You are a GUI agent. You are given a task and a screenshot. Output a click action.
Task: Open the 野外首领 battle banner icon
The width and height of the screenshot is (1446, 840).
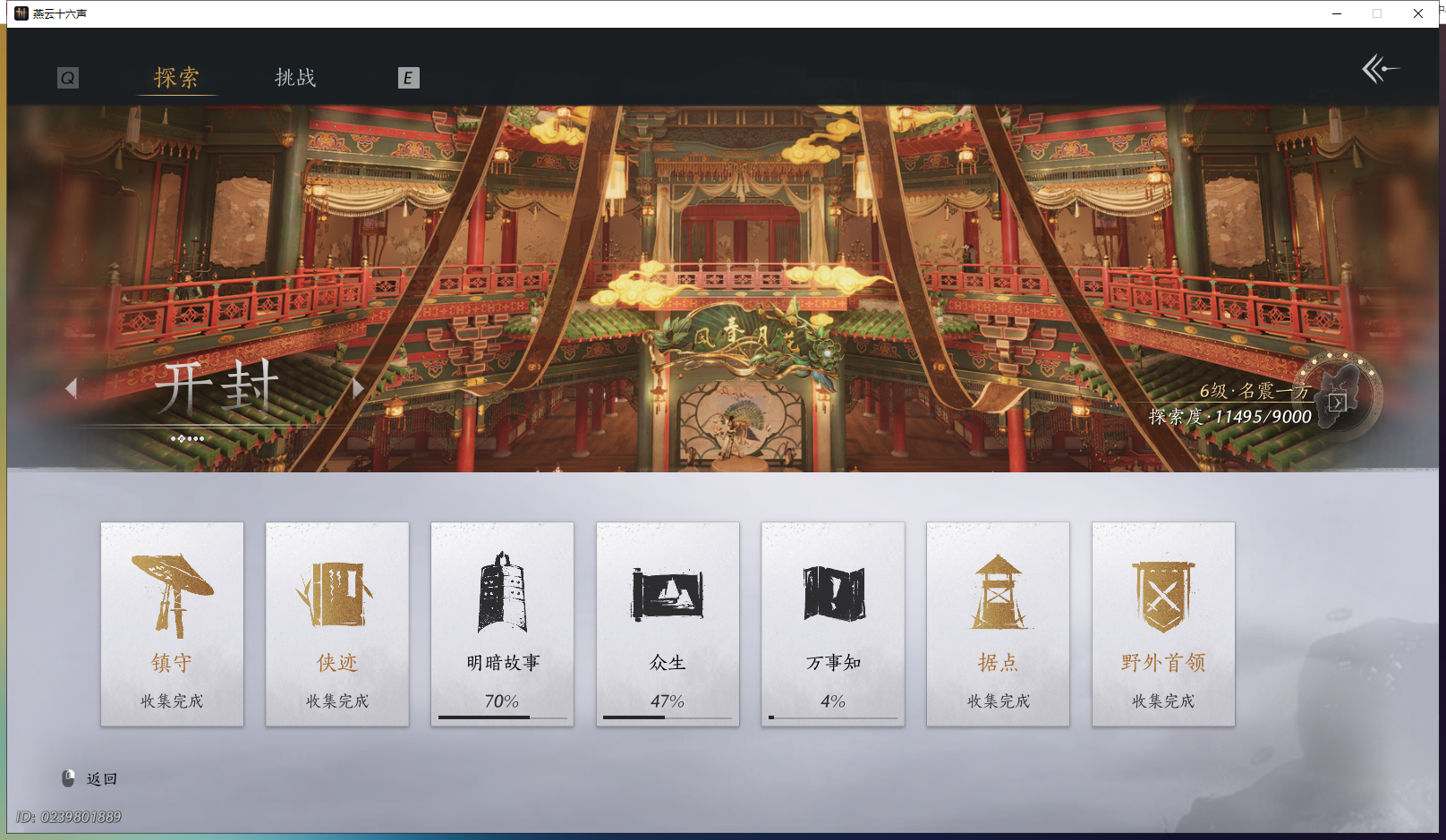[1162, 590]
